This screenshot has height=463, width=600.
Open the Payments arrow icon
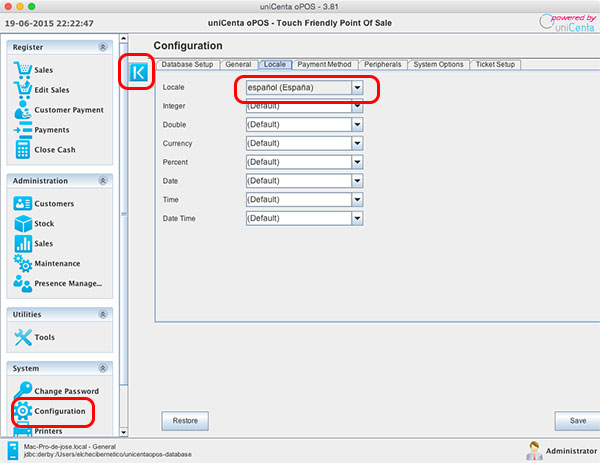click(23, 130)
